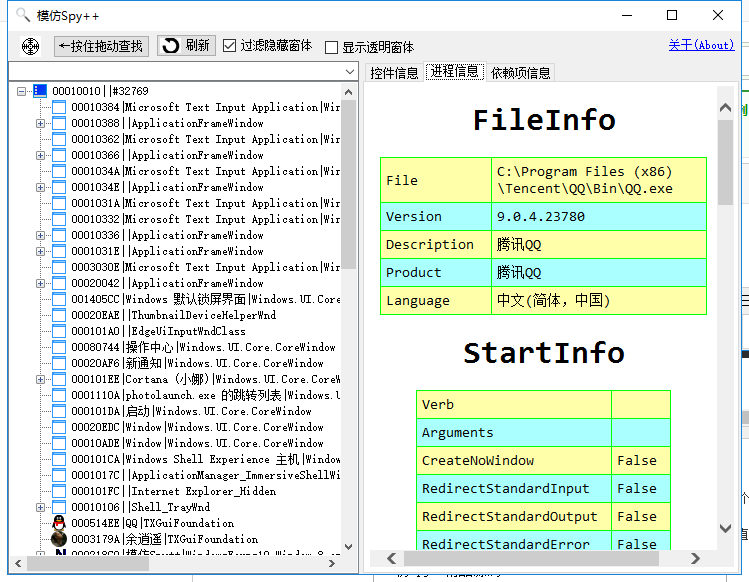This screenshot has width=749, height=582.
Task: Expand the 0001034E ApplicationFrameWindow node
Action: tap(41, 187)
